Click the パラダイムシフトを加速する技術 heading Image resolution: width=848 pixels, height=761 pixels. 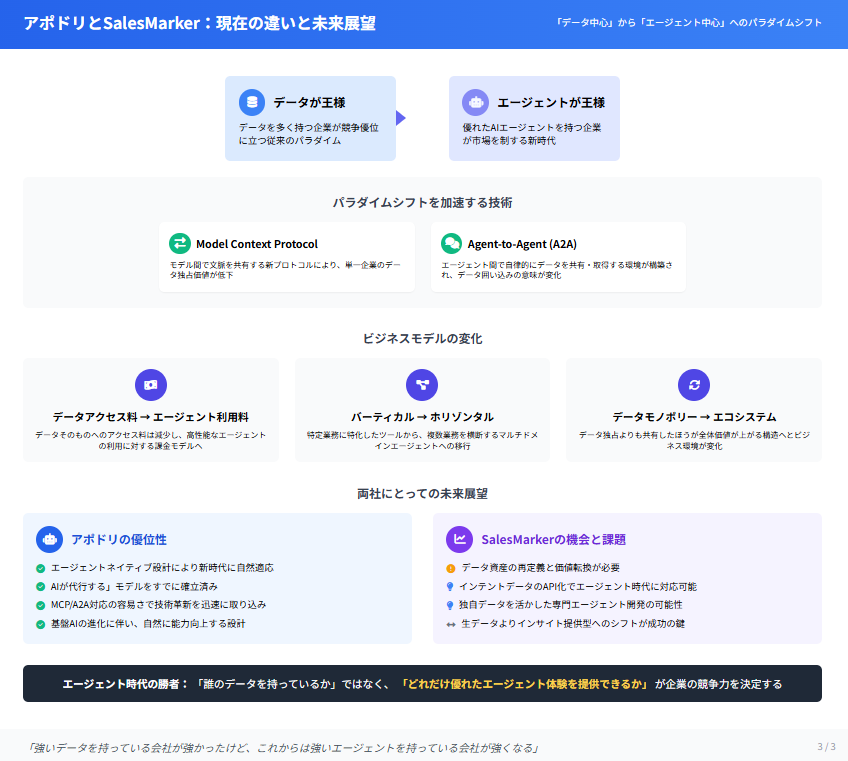point(422,202)
